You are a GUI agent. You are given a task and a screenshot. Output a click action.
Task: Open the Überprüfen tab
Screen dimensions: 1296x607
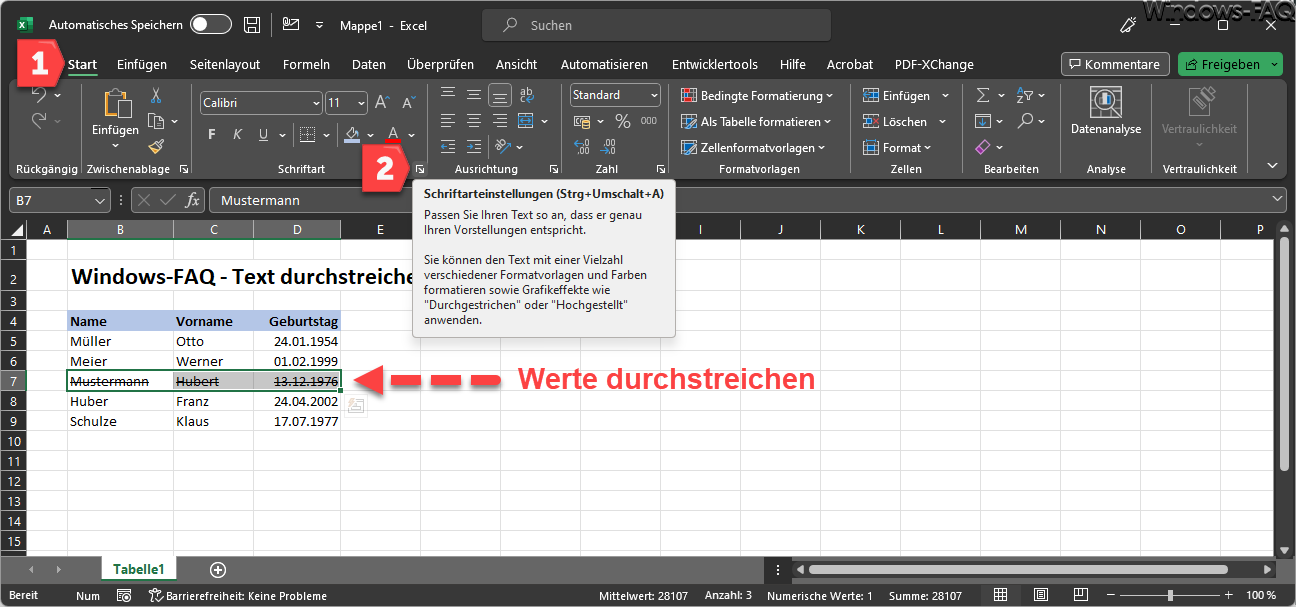[440, 64]
